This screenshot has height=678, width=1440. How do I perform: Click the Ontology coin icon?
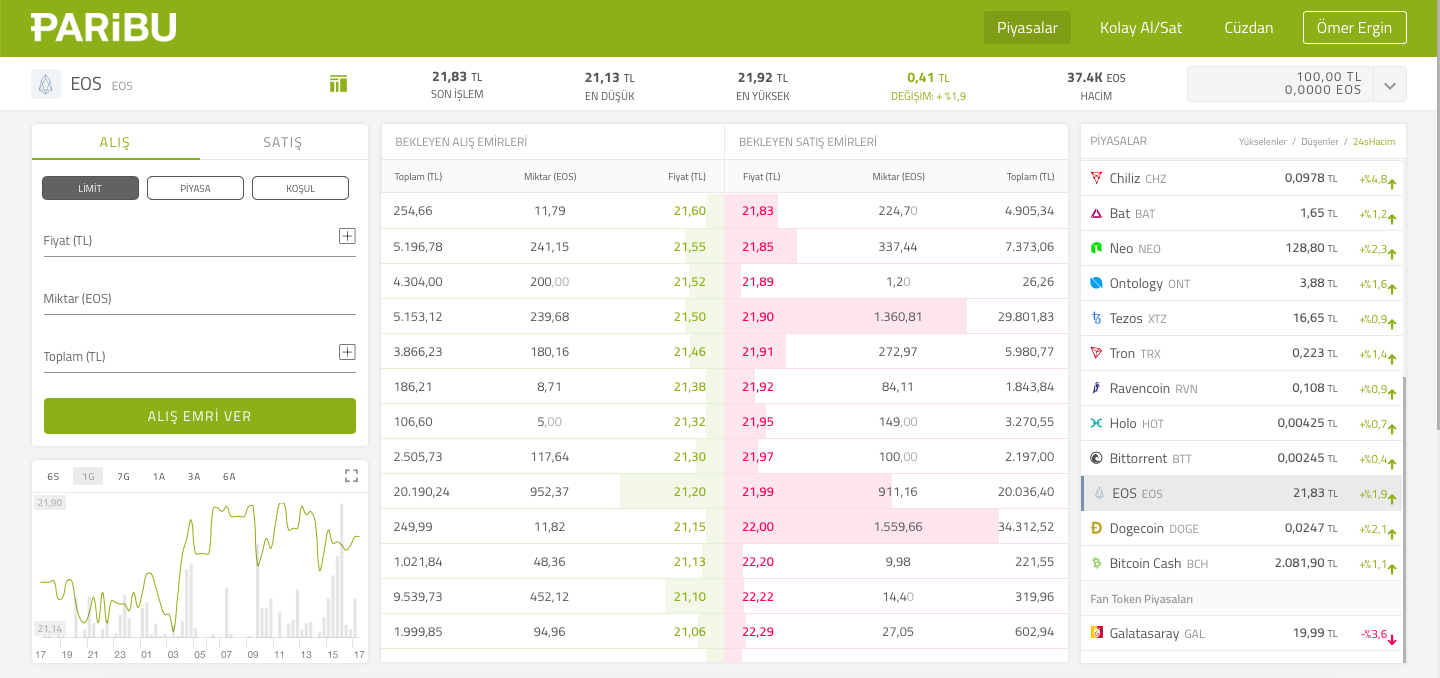[1096, 284]
